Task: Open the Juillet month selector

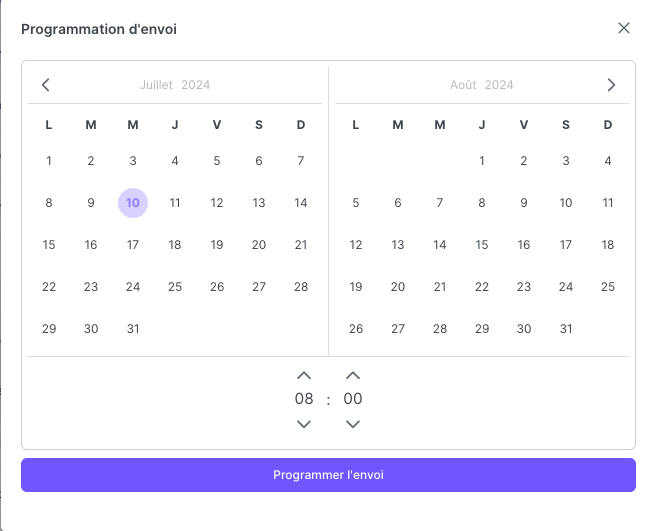Action: pyautogui.click(x=156, y=85)
